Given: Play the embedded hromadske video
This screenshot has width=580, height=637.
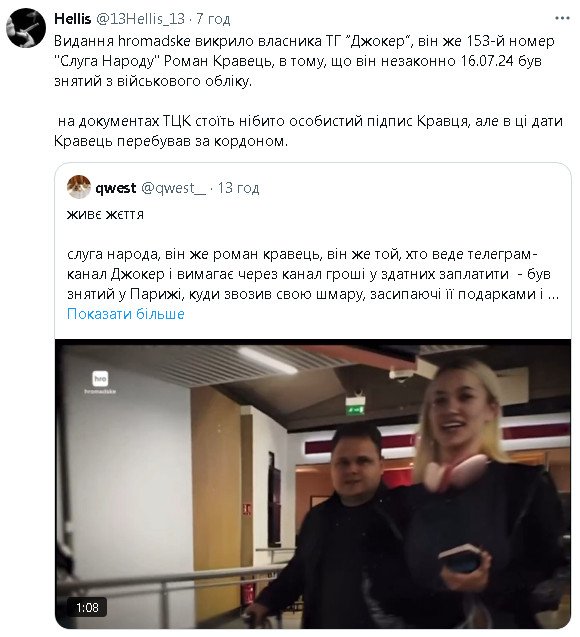Looking at the screenshot, I should [x=313, y=484].
